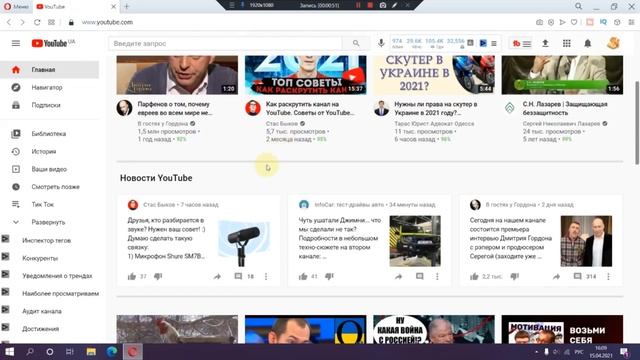Click the address bar URL www.youtube.com

click(x=107, y=22)
